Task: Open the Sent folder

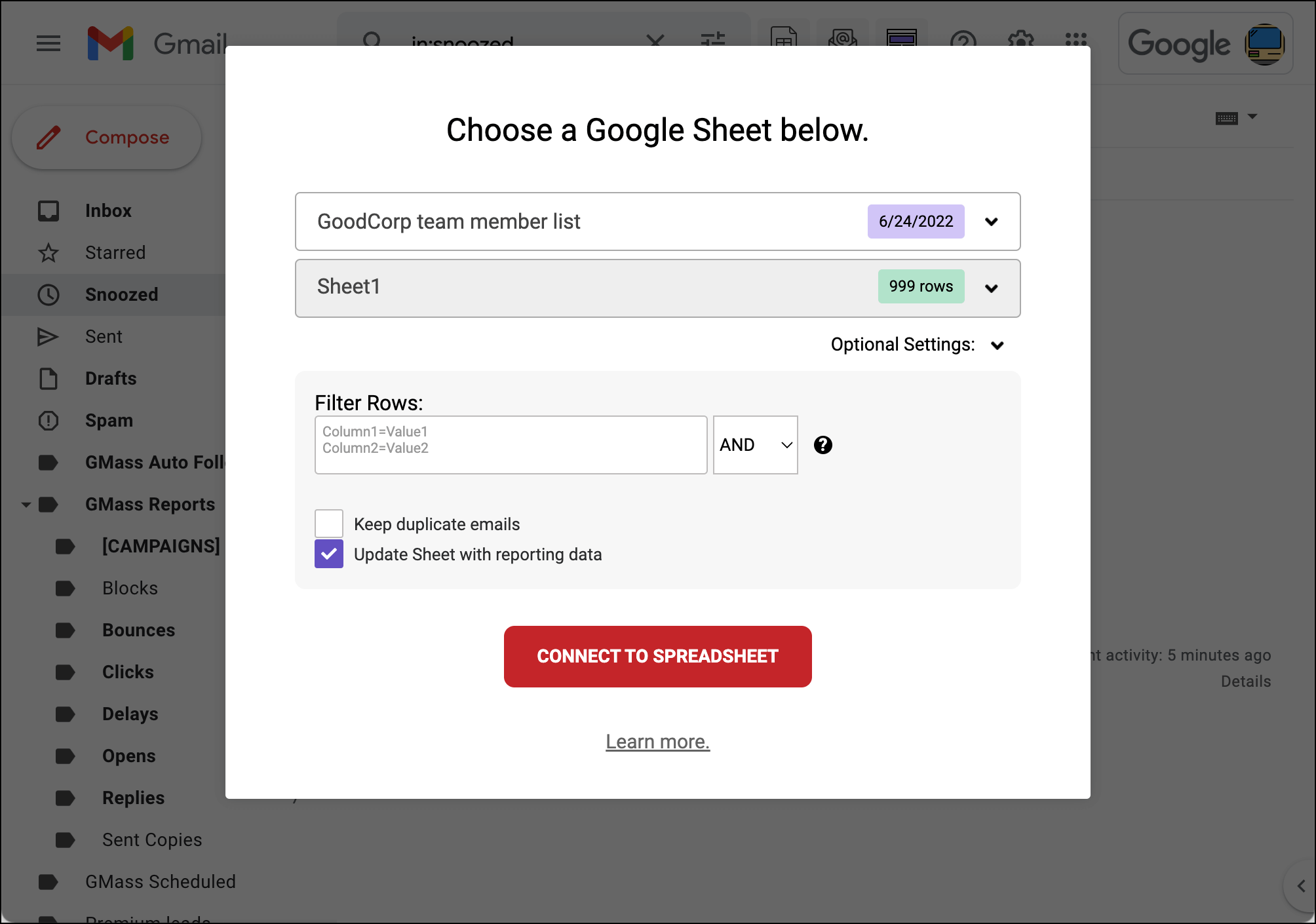Action: 104,337
